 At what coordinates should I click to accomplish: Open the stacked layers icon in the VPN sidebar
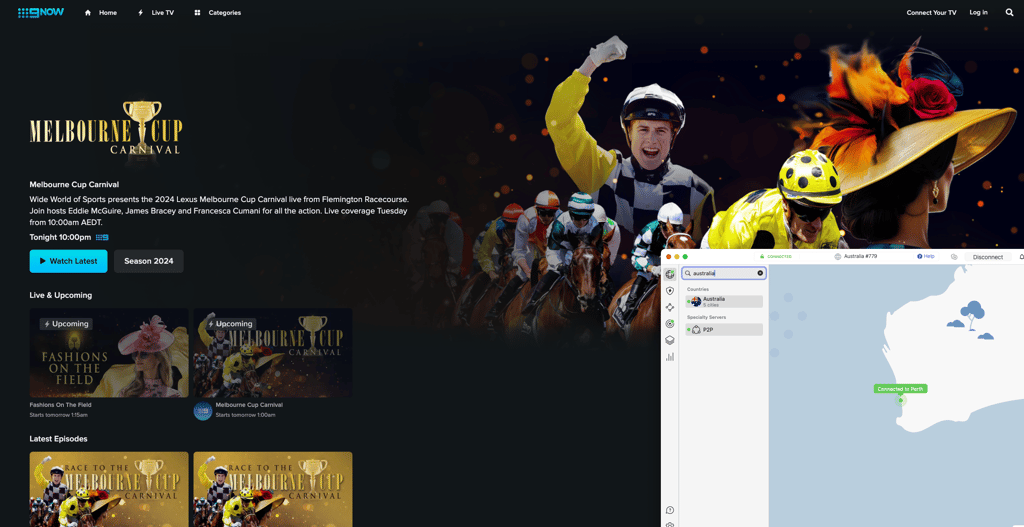(x=669, y=340)
